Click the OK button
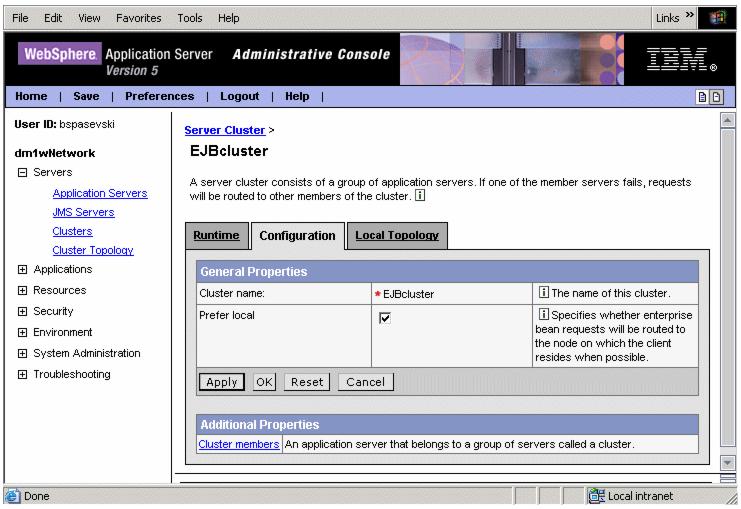Image resolution: width=741 pixels, height=509 pixels. pos(264,382)
